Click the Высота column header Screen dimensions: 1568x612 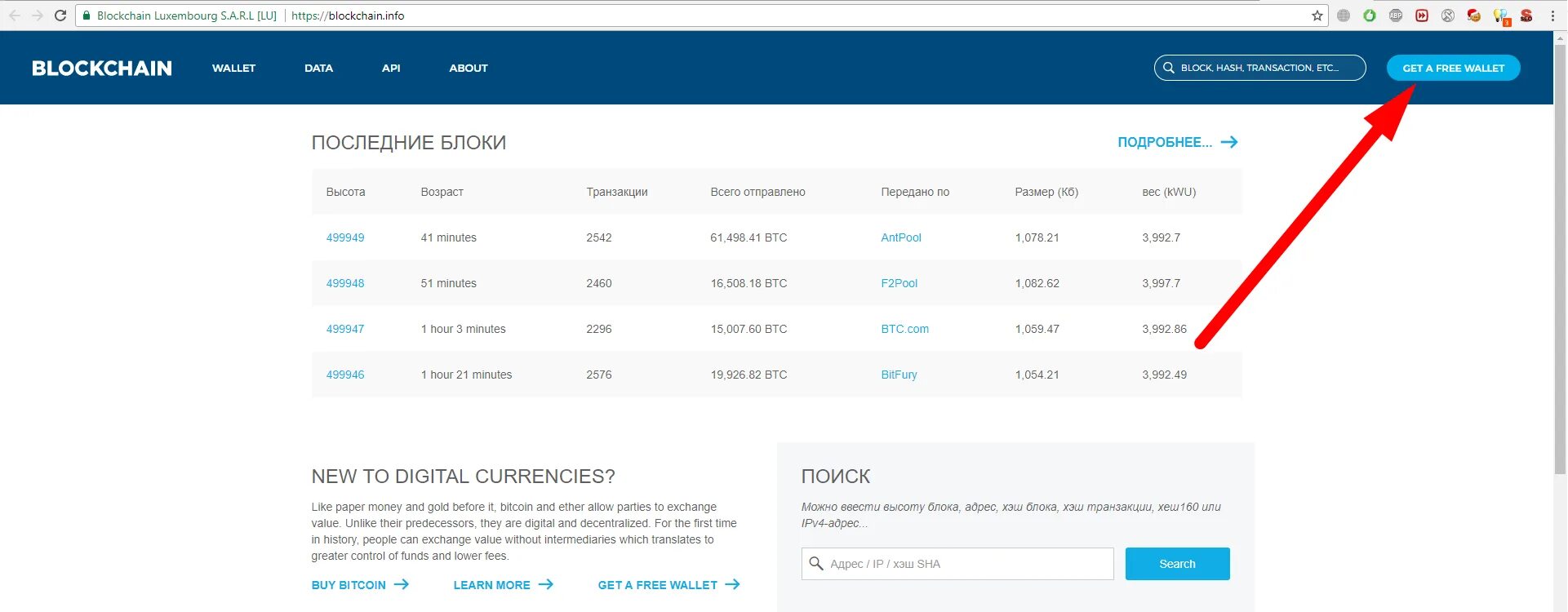(x=345, y=192)
